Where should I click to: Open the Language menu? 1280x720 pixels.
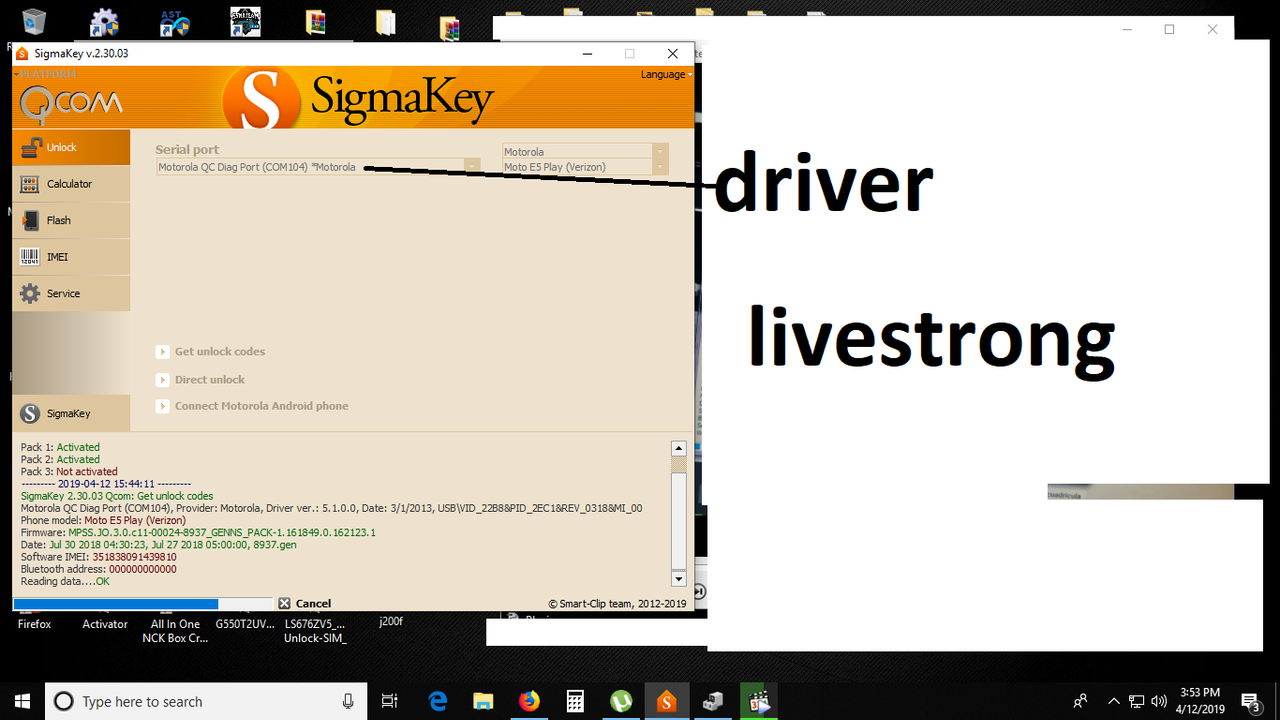click(665, 74)
